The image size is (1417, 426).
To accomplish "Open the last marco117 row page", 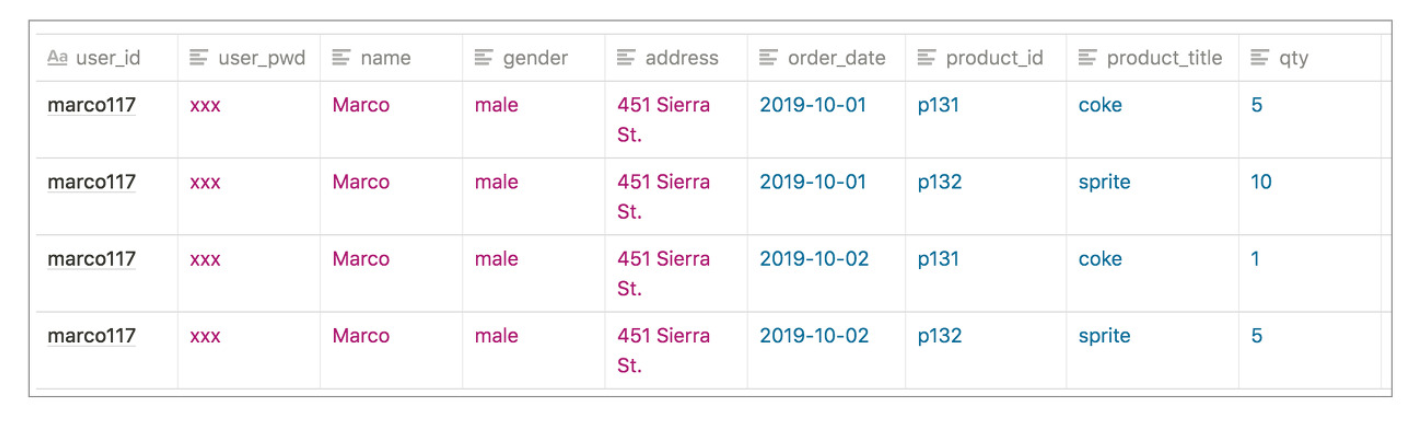I will [92, 336].
